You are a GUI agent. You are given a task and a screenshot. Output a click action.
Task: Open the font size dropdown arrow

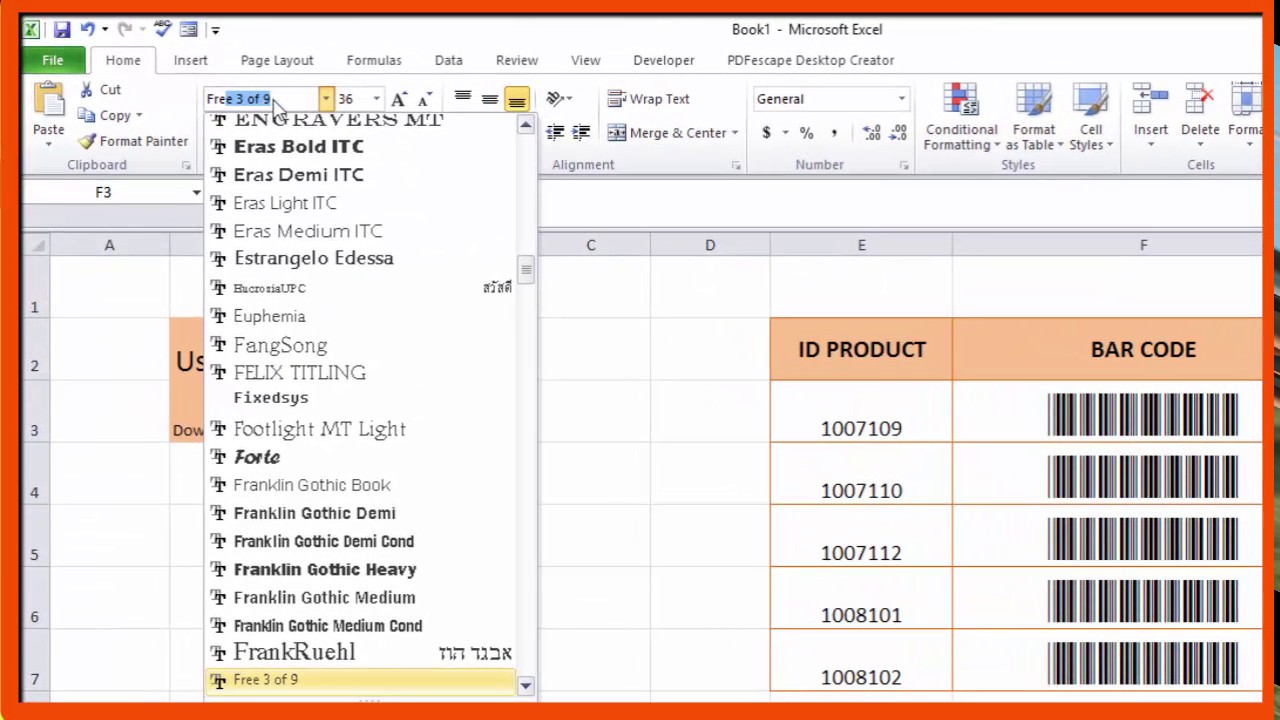[376, 99]
